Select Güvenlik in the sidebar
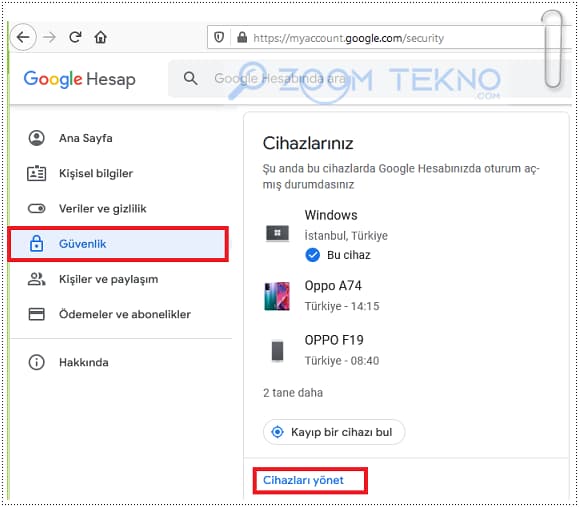The image size is (579, 507). 118,244
